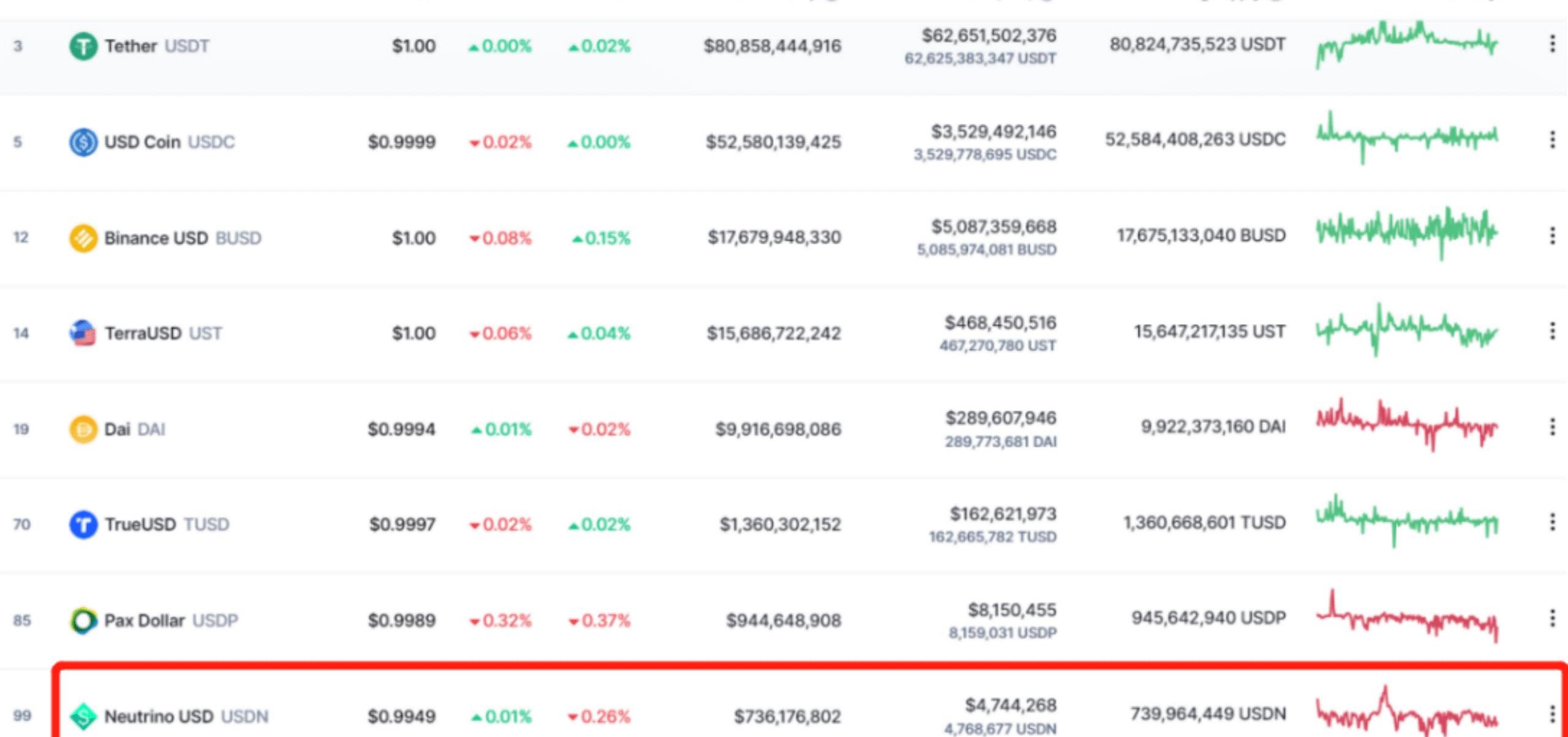Click the USD Coin logo icon

(x=83, y=142)
